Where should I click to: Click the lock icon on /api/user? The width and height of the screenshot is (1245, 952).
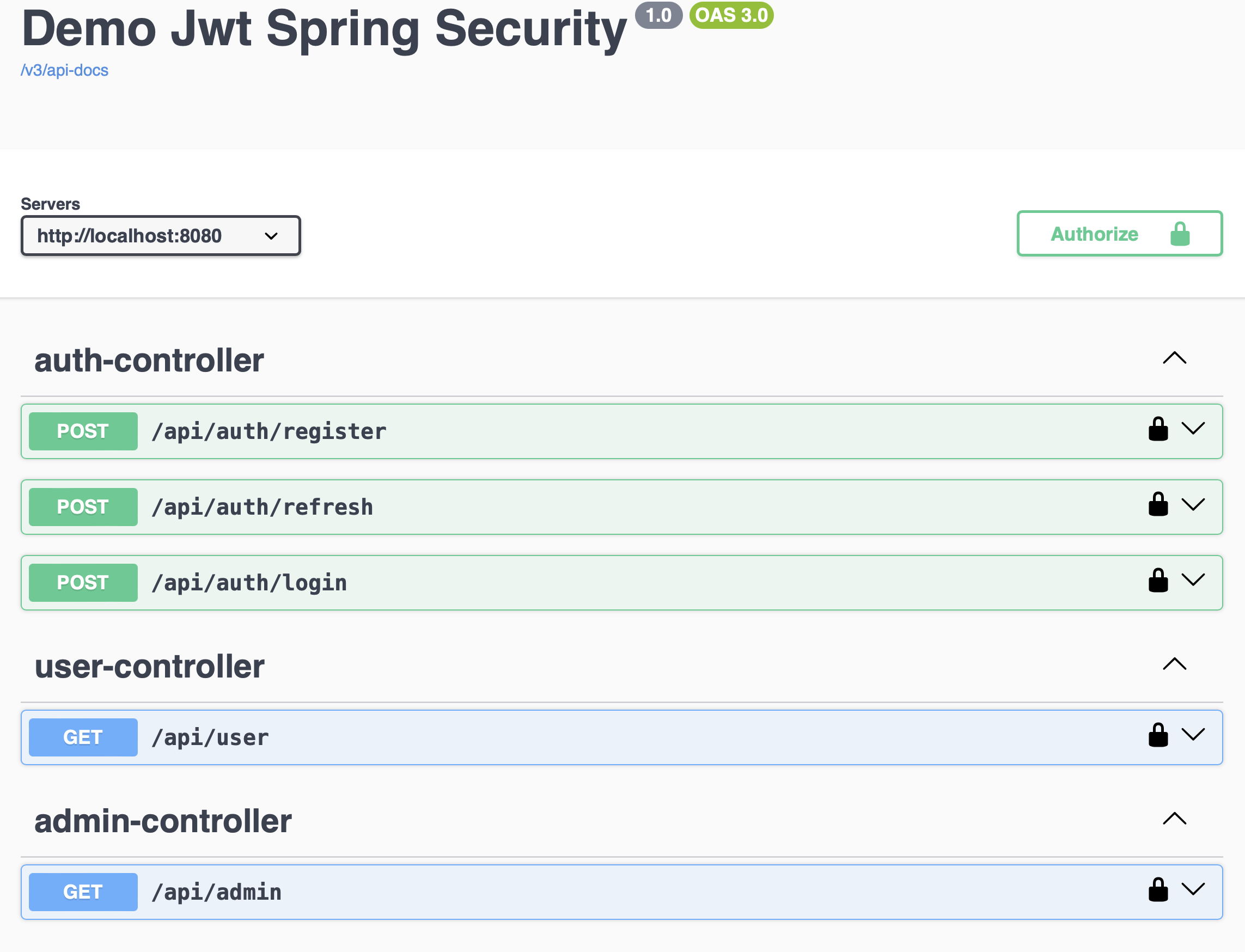pyautogui.click(x=1158, y=736)
